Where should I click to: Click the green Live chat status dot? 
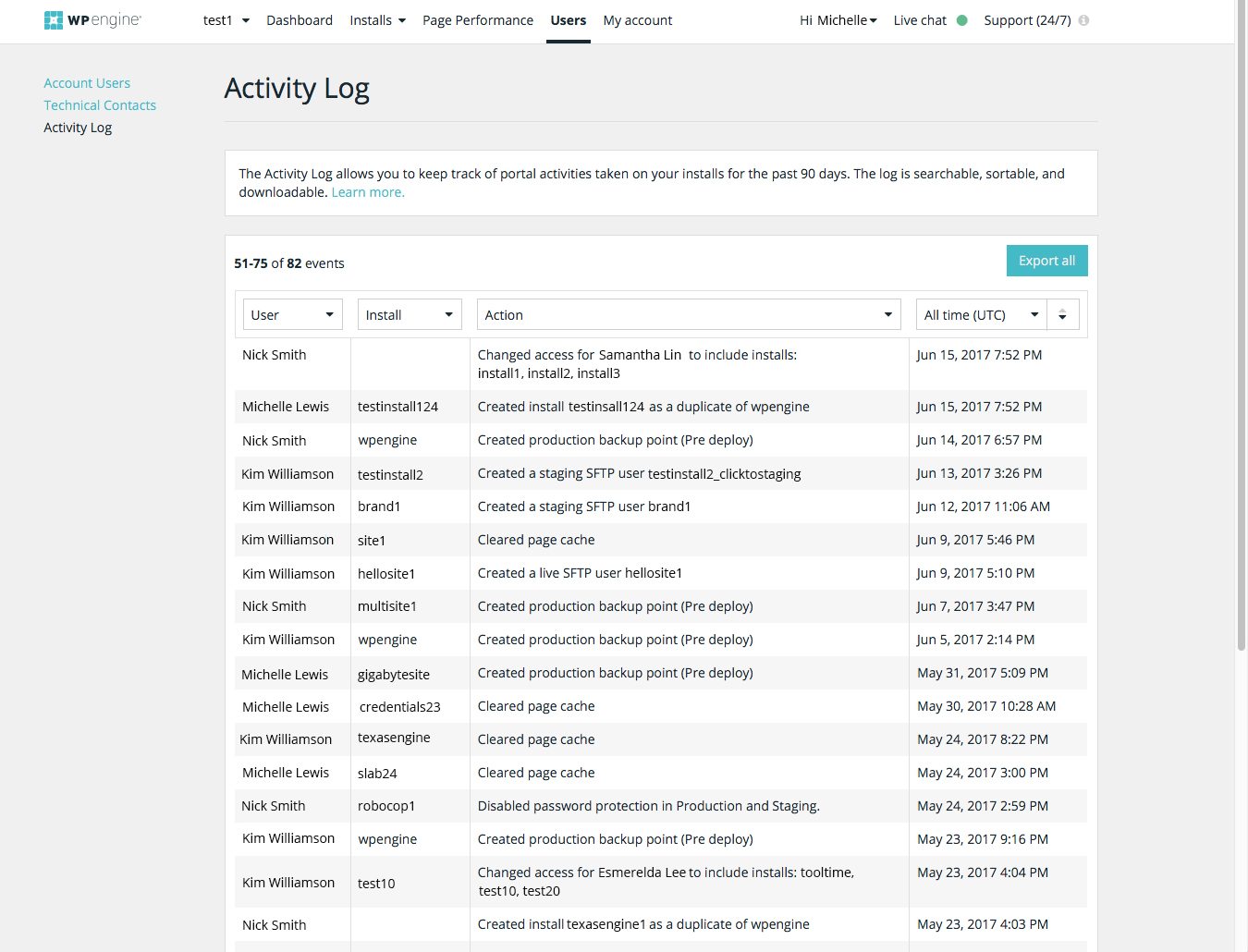pos(962,20)
